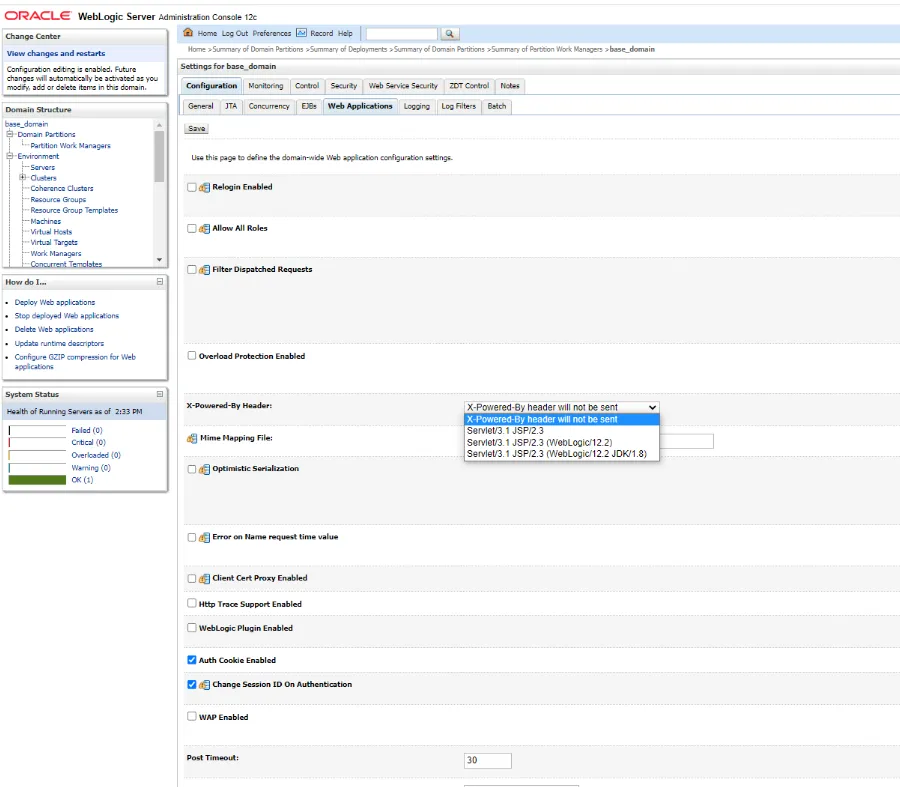This screenshot has height=787, width=900.
Task: Collapse the Domain Partitions tree node
Action: coord(10,134)
